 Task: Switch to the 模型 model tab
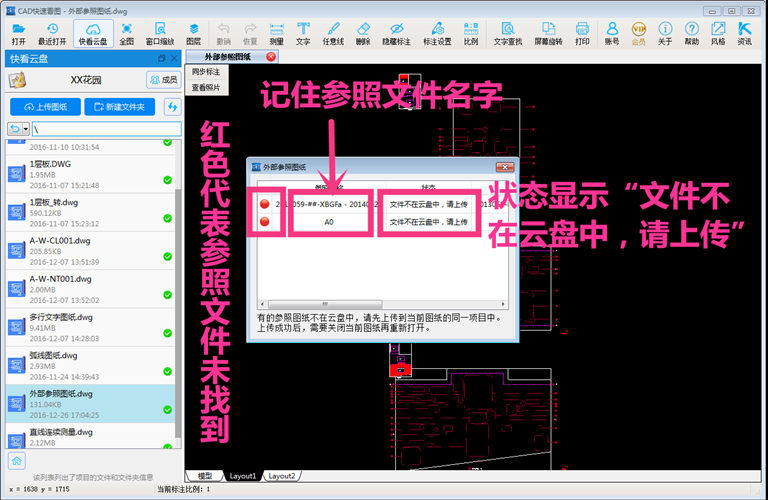point(205,476)
